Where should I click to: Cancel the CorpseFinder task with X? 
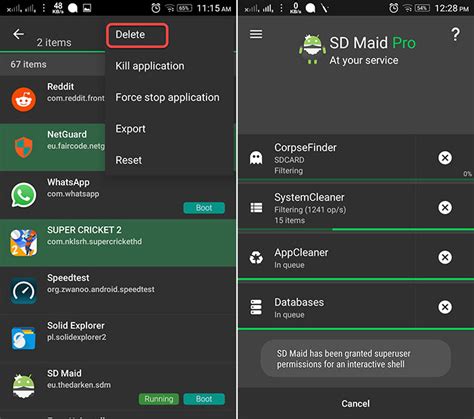[x=445, y=158]
